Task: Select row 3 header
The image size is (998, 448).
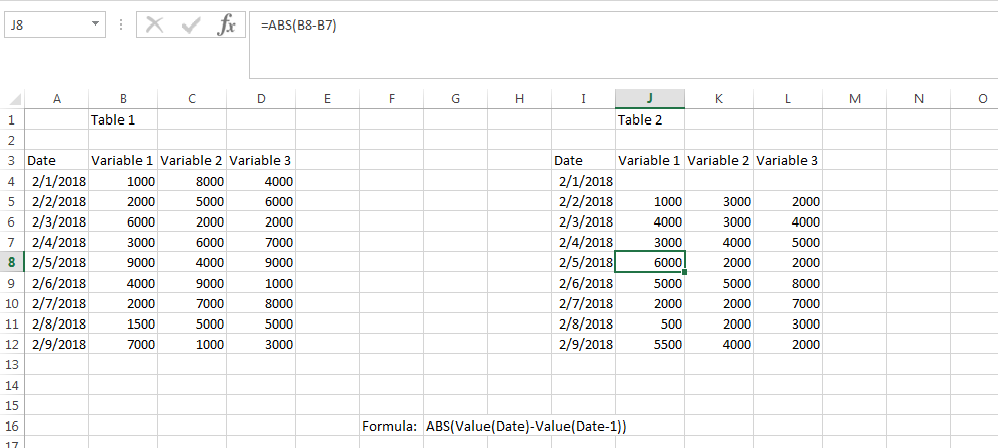Action: [12, 160]
